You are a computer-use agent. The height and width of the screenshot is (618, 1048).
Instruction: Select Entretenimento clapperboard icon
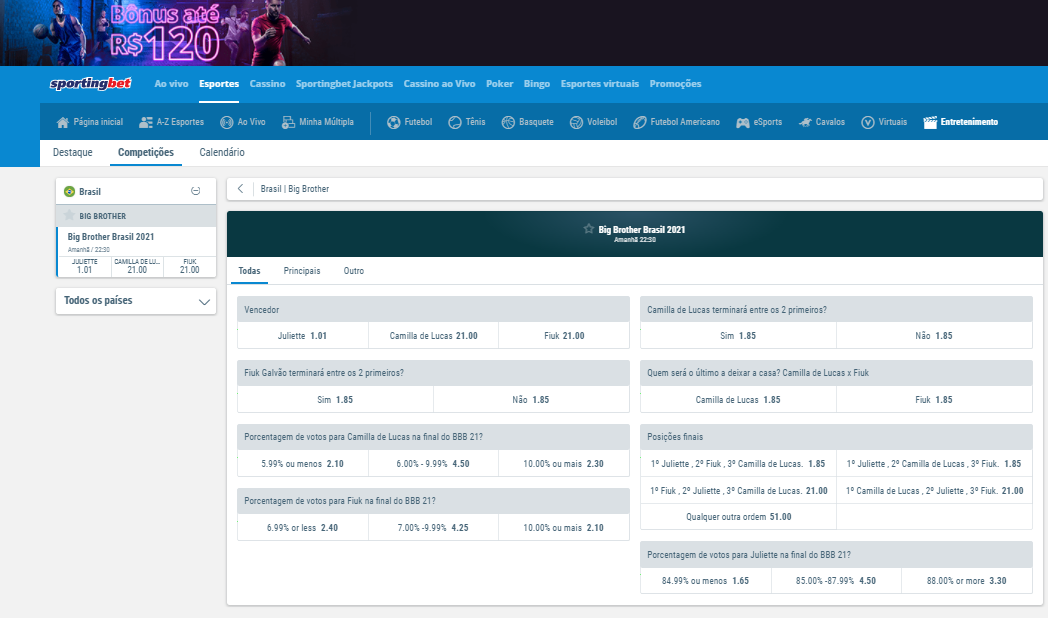[x=930, y=122]
